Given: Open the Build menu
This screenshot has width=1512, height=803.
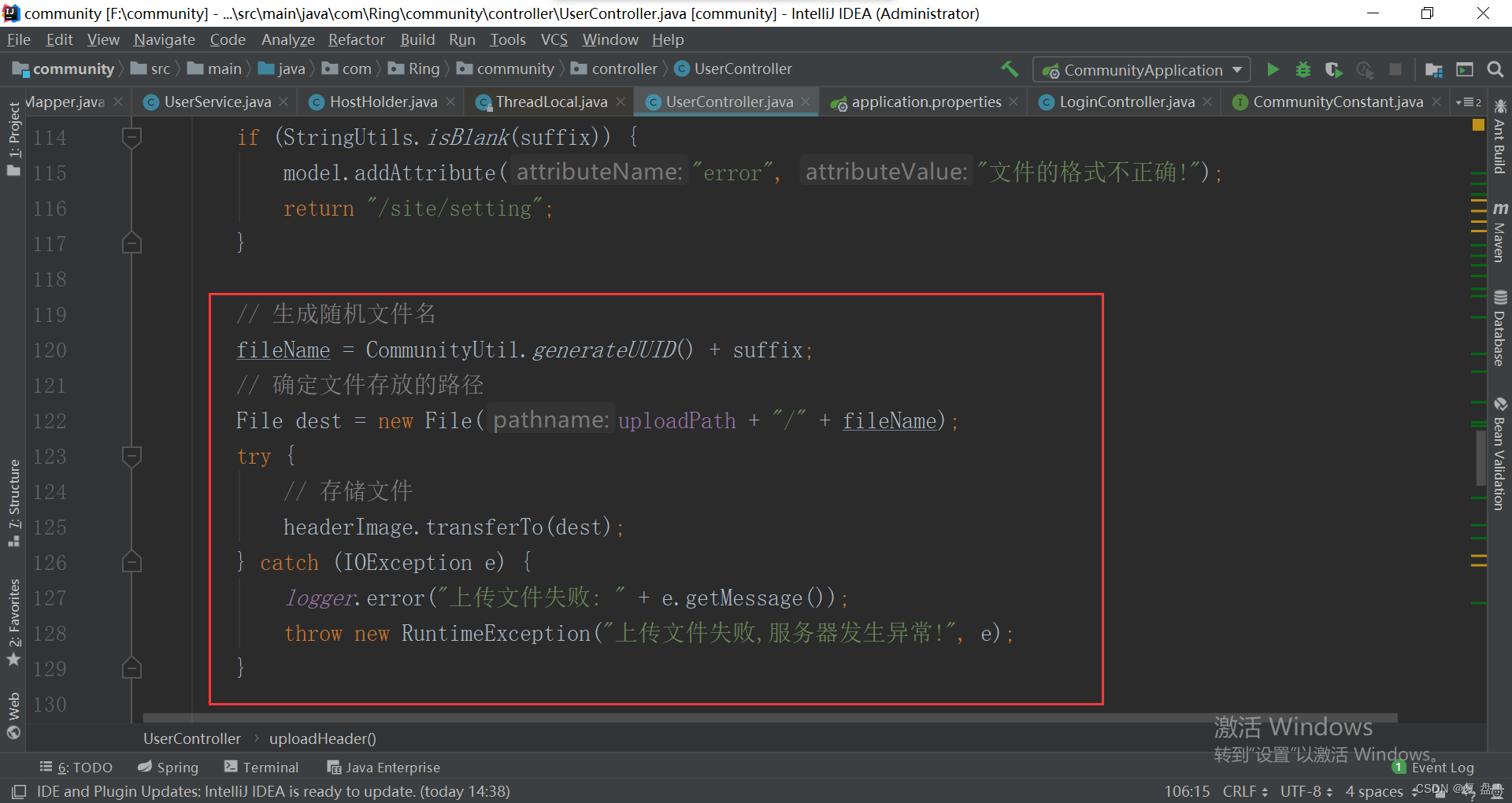Looking at the screenshot, I should point(417,39).
